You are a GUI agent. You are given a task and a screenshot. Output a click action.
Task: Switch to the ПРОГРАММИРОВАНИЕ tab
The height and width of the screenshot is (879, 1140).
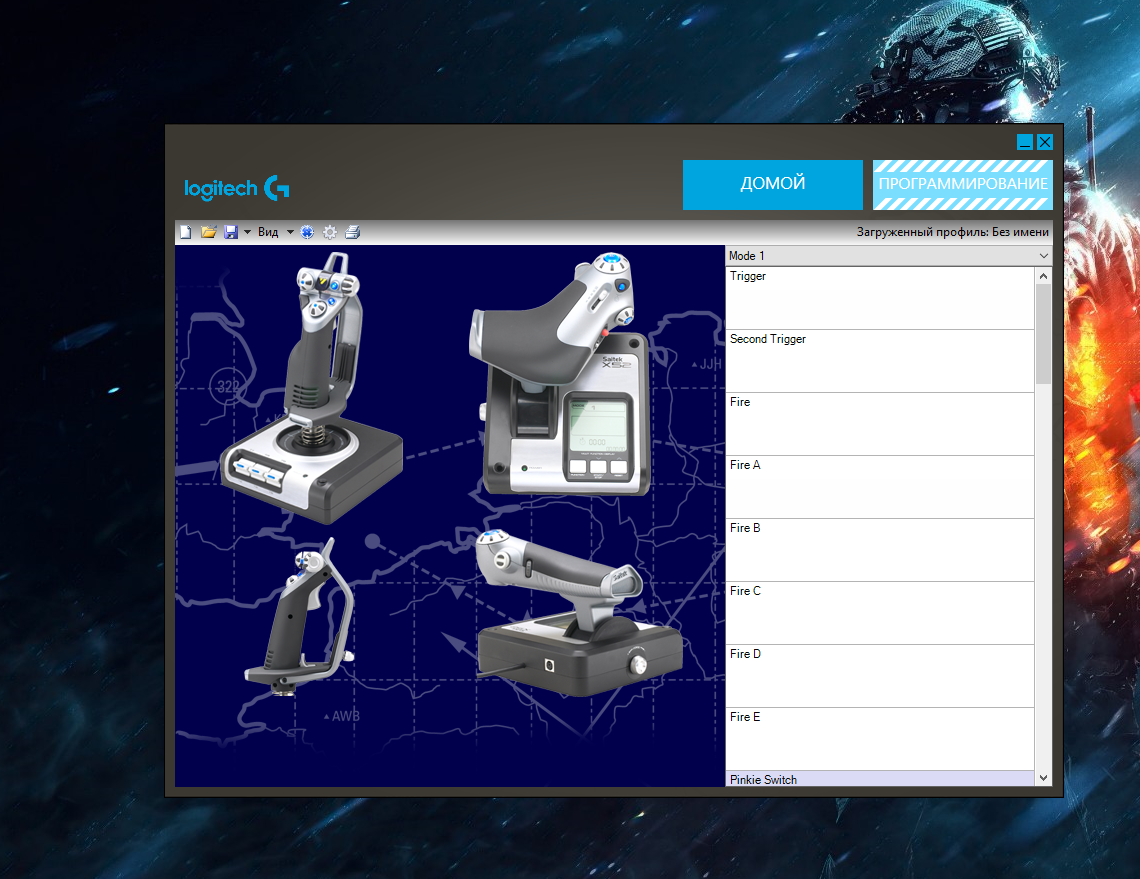tap(963, 184)
